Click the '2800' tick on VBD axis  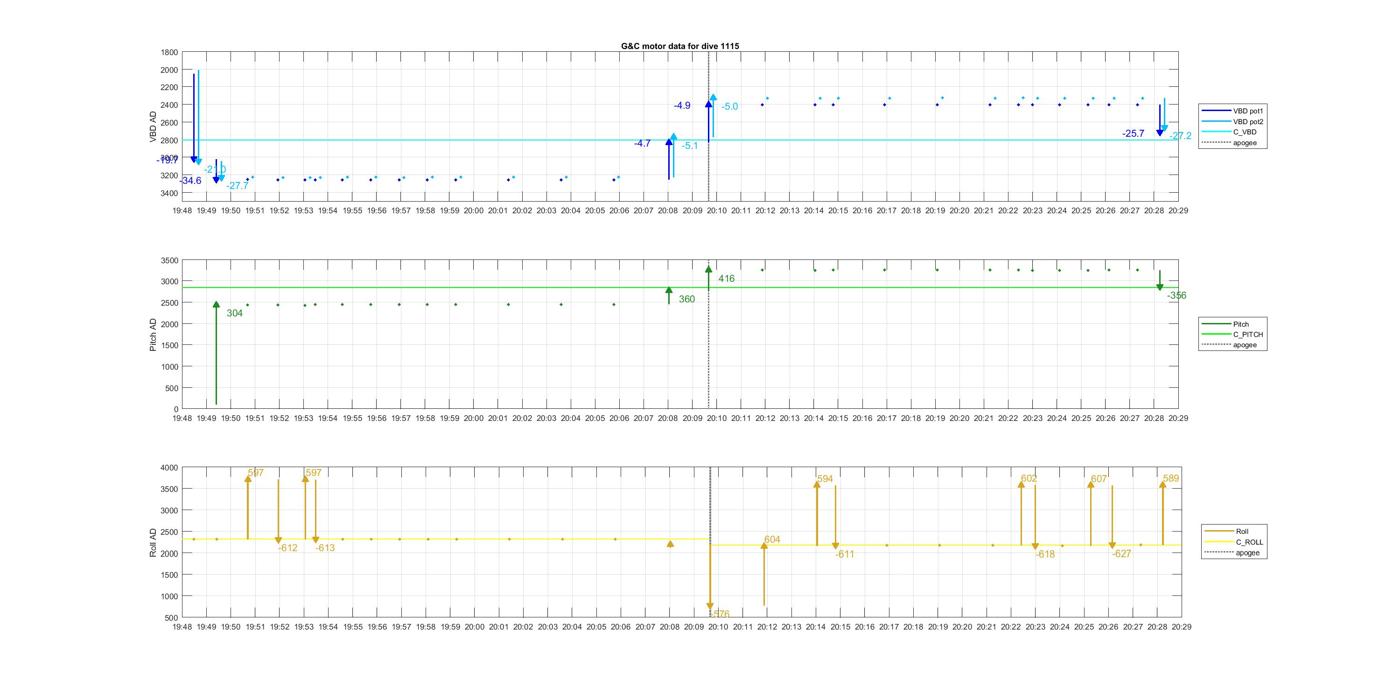(169, 140)
